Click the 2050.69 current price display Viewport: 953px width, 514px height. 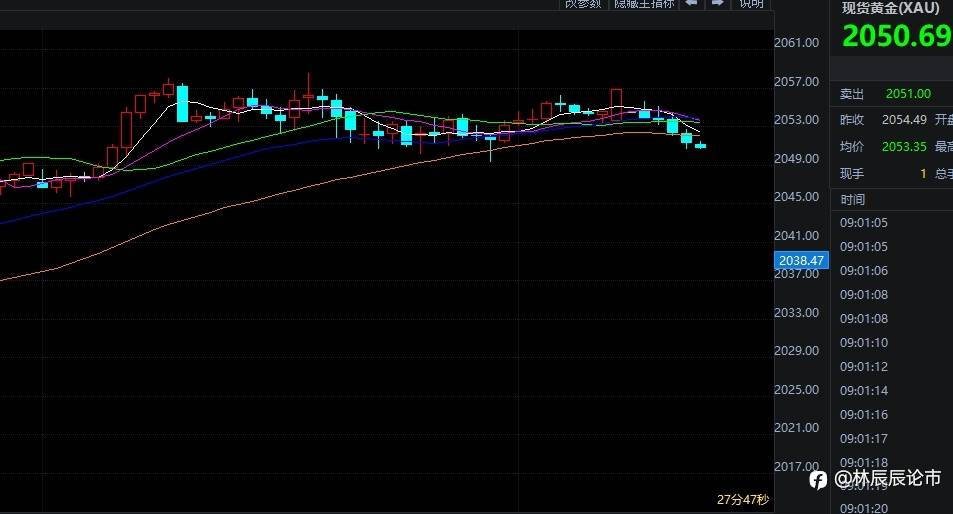pos(897,36)
